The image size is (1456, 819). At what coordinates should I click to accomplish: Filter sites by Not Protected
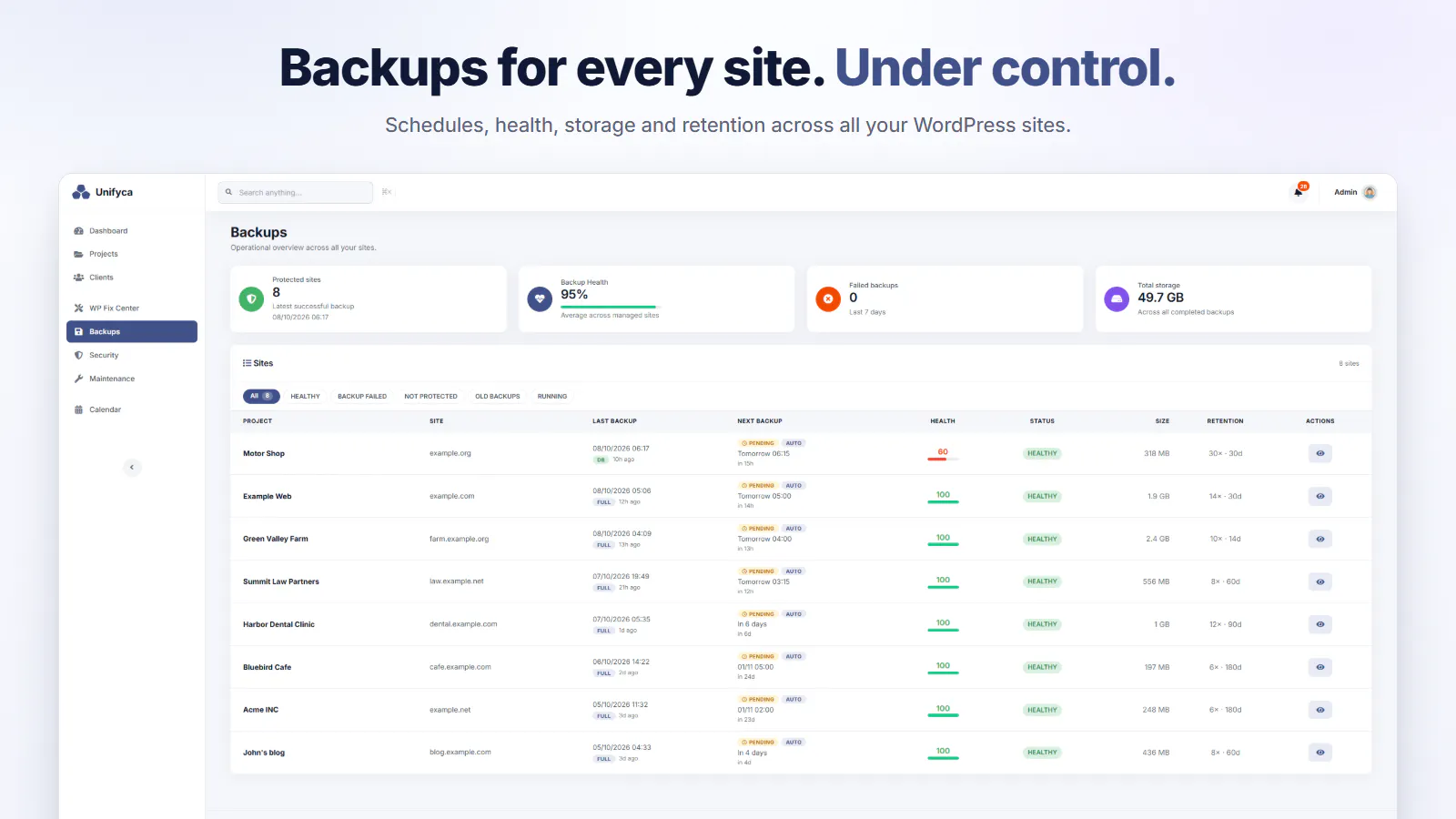click(x=430, y=396)
